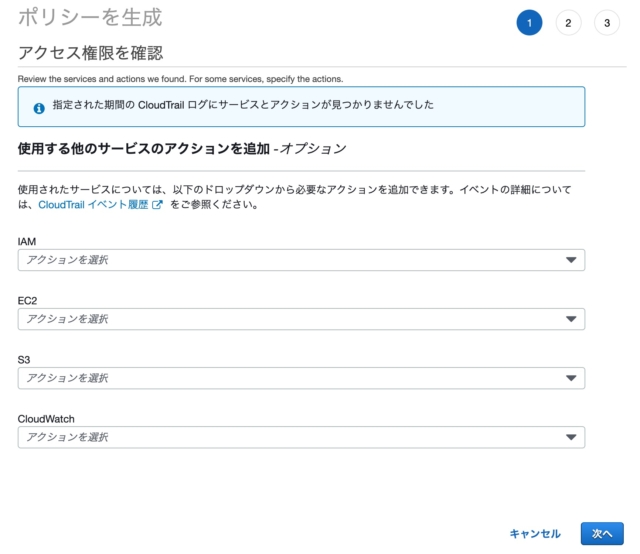
Task: Click the ポリシーを生成 title
Action: (x=90, y=18)
